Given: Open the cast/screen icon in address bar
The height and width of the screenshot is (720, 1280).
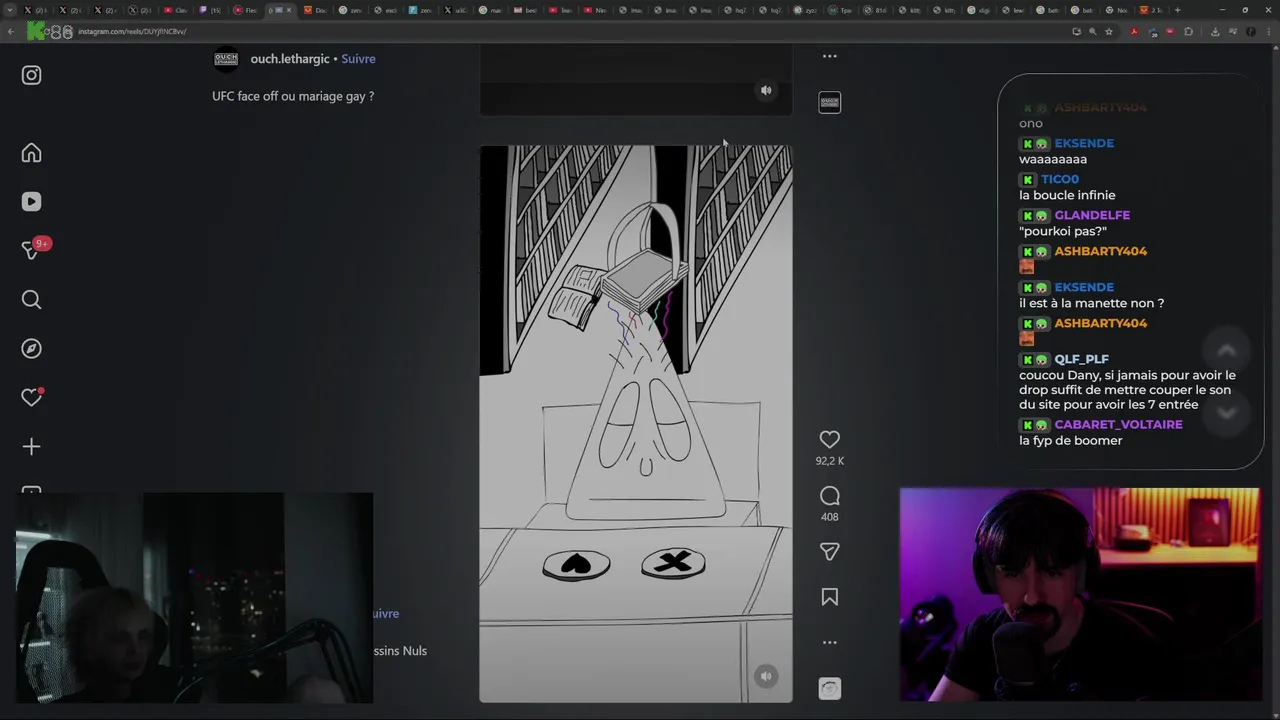Looking at the screenshot, I should tap(1076, 31).
